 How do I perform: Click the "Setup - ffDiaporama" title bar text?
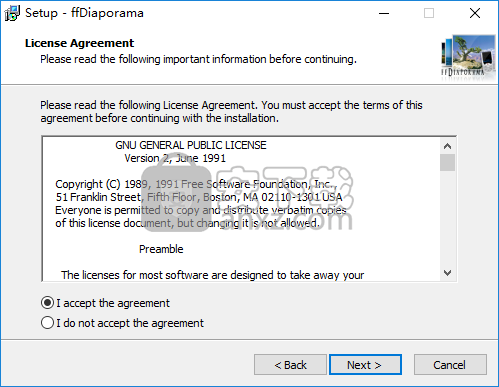pos(84,13)
